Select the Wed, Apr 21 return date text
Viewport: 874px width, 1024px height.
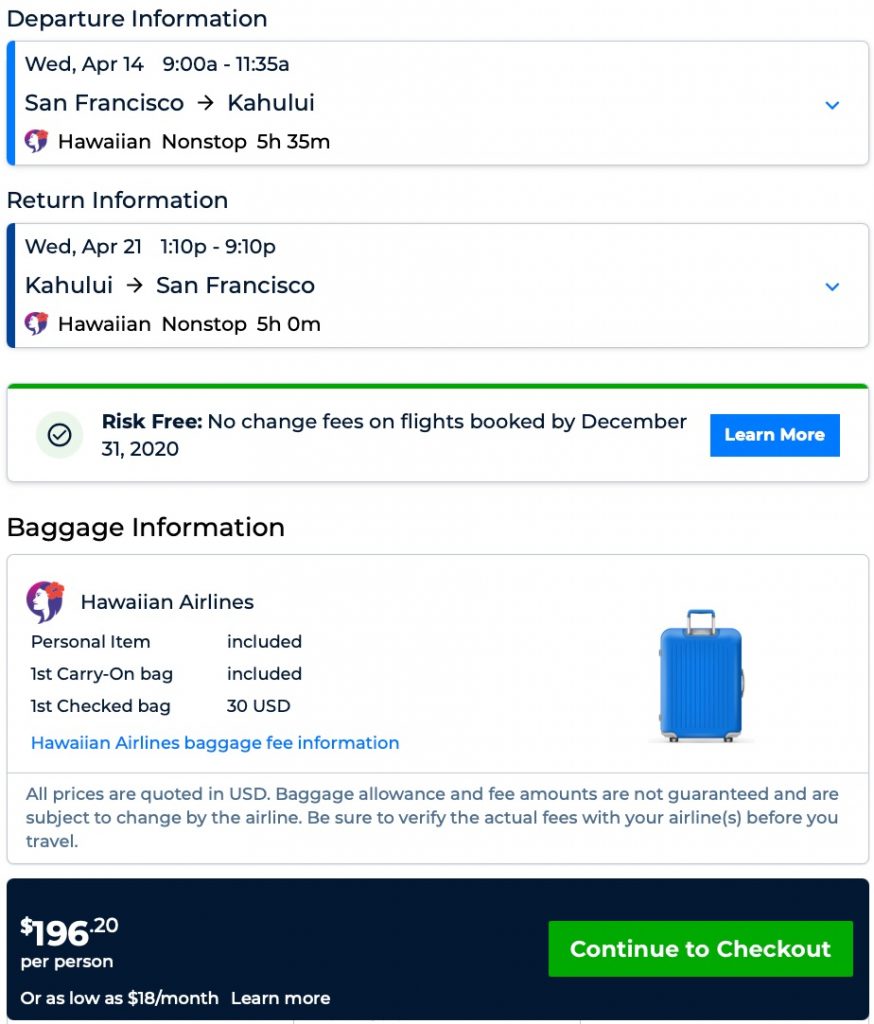[x=83, y=246]
